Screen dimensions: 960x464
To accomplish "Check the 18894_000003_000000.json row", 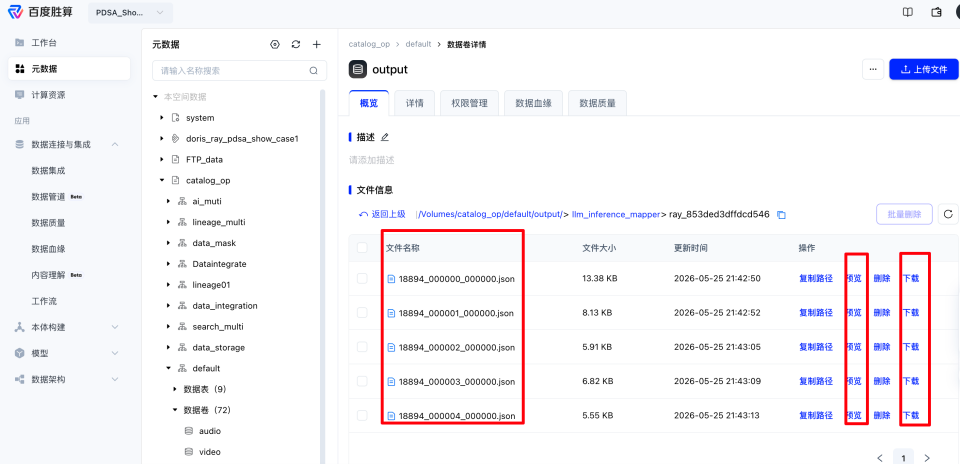I will 362,381.
